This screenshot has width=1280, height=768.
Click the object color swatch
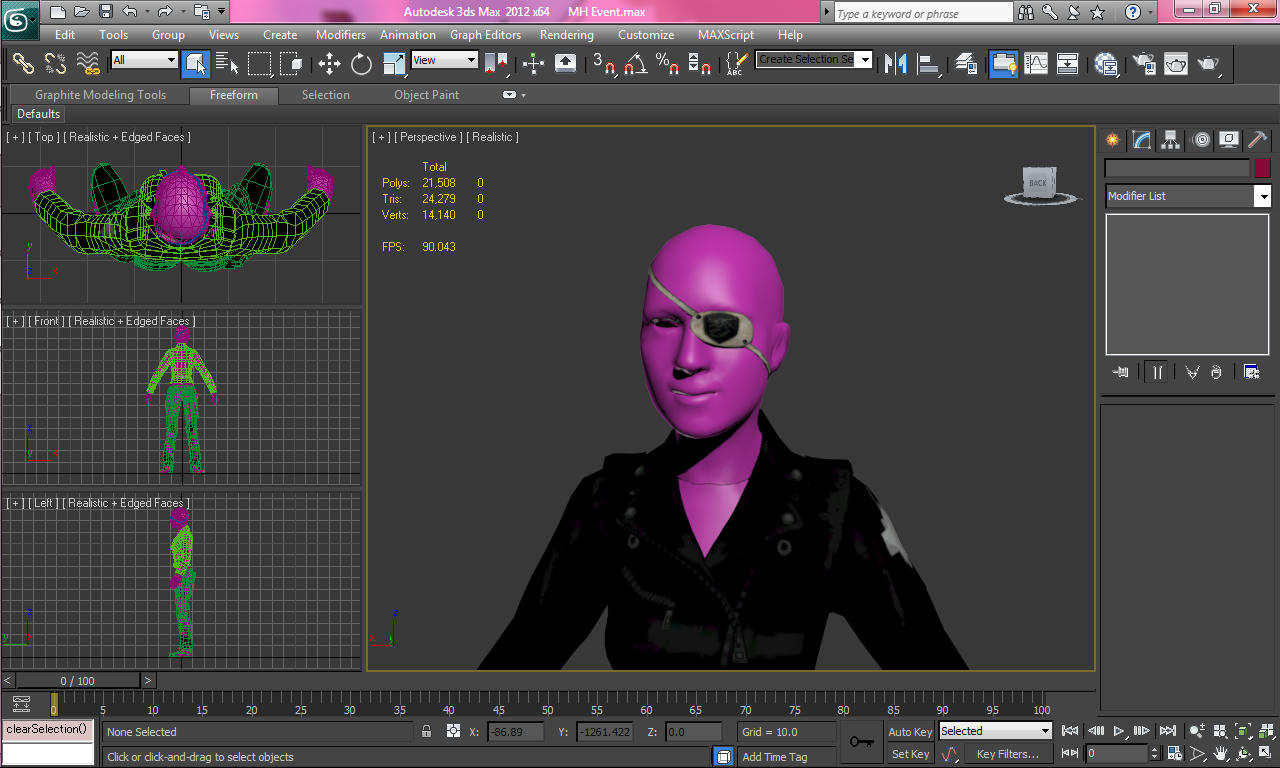click(1263, 168)
